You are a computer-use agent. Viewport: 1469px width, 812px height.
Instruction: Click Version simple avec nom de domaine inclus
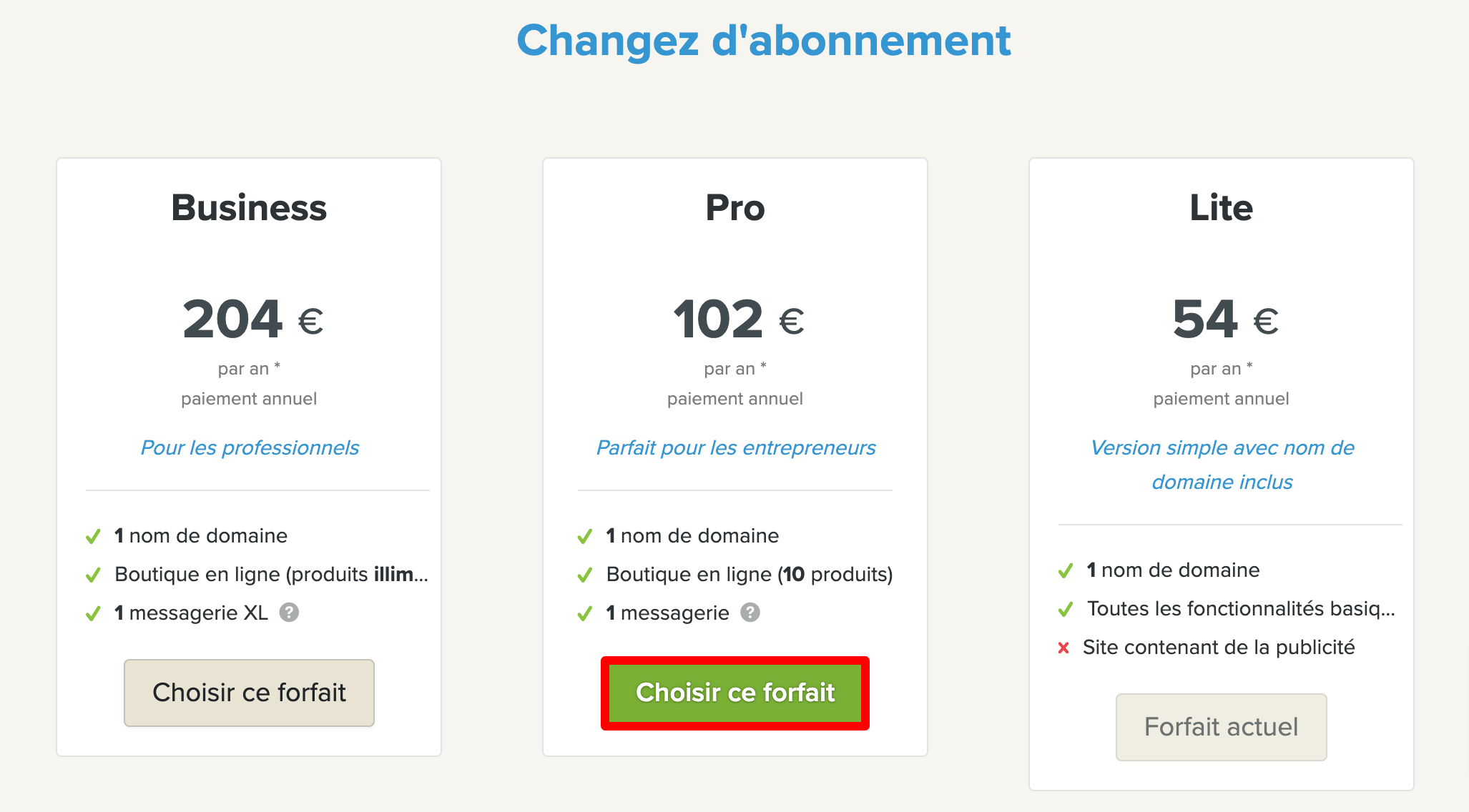click(1222, 465)
